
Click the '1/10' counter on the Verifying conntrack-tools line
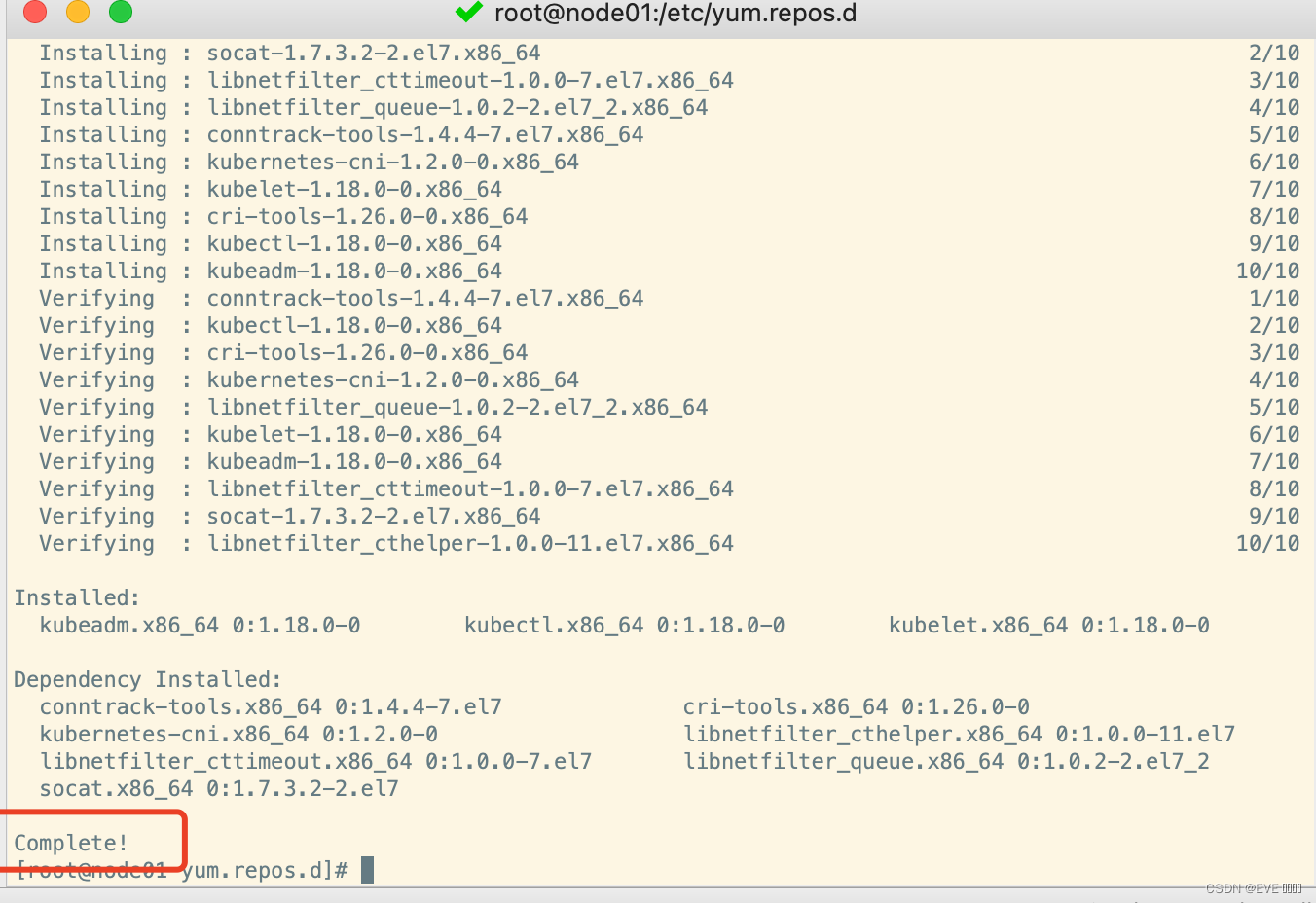(1274, 299)
